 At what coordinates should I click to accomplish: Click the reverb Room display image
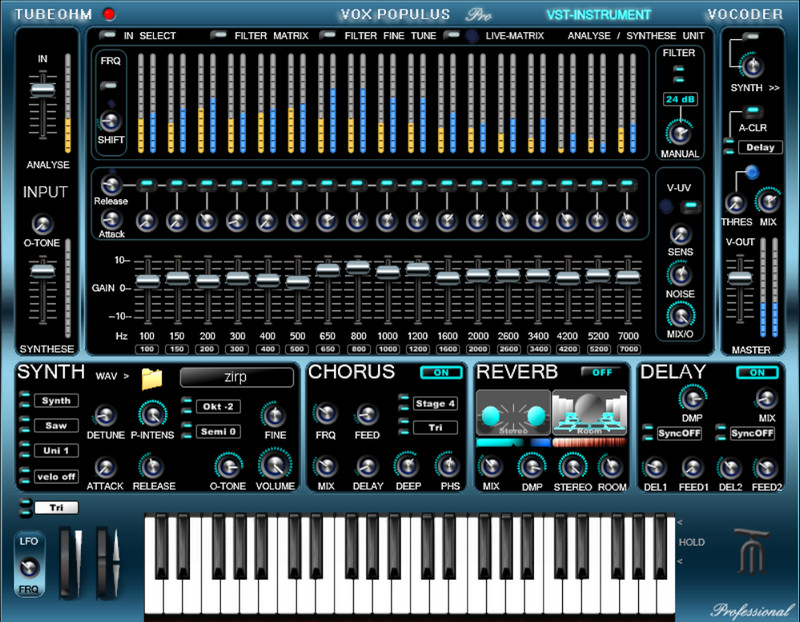589,413
